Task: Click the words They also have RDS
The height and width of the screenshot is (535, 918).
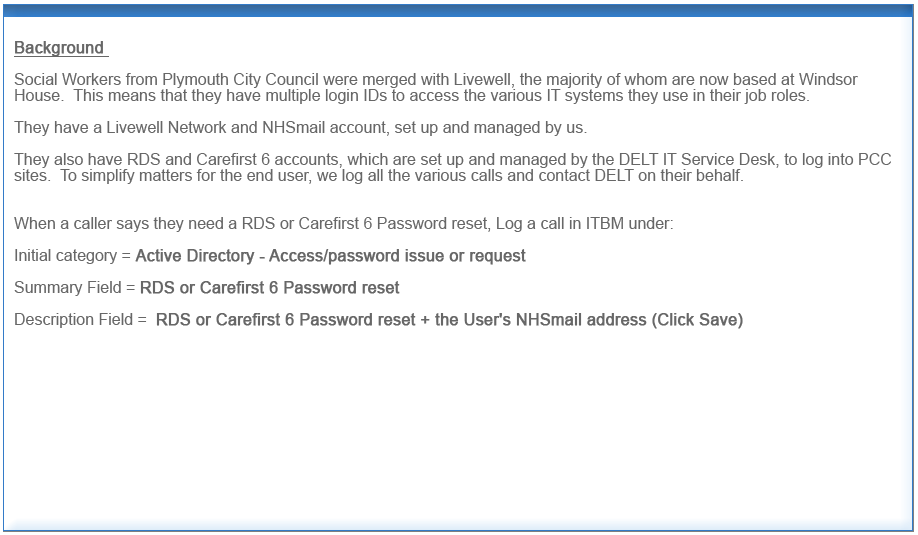Action: coord(87,160)
